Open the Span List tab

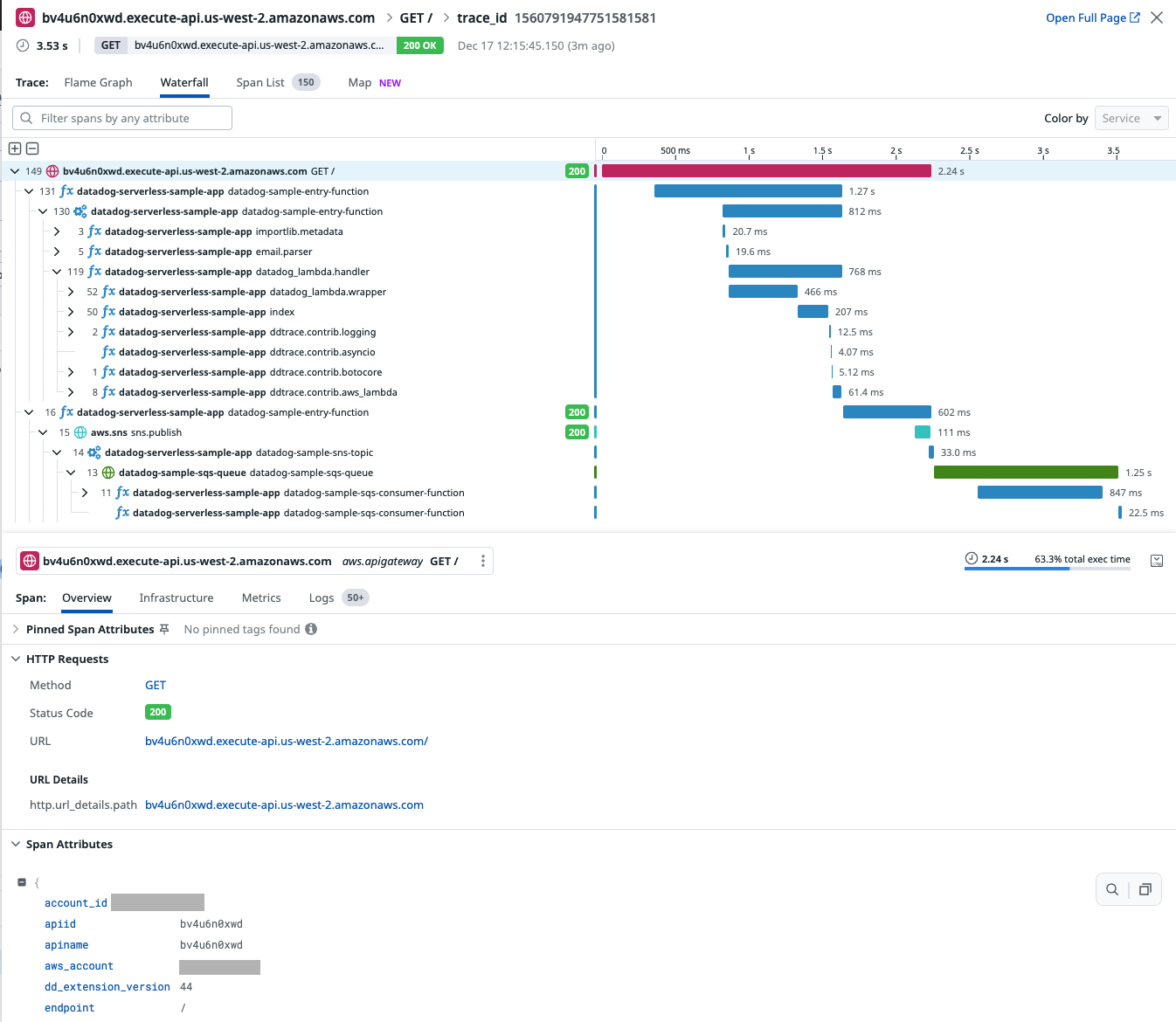point(259,82)
